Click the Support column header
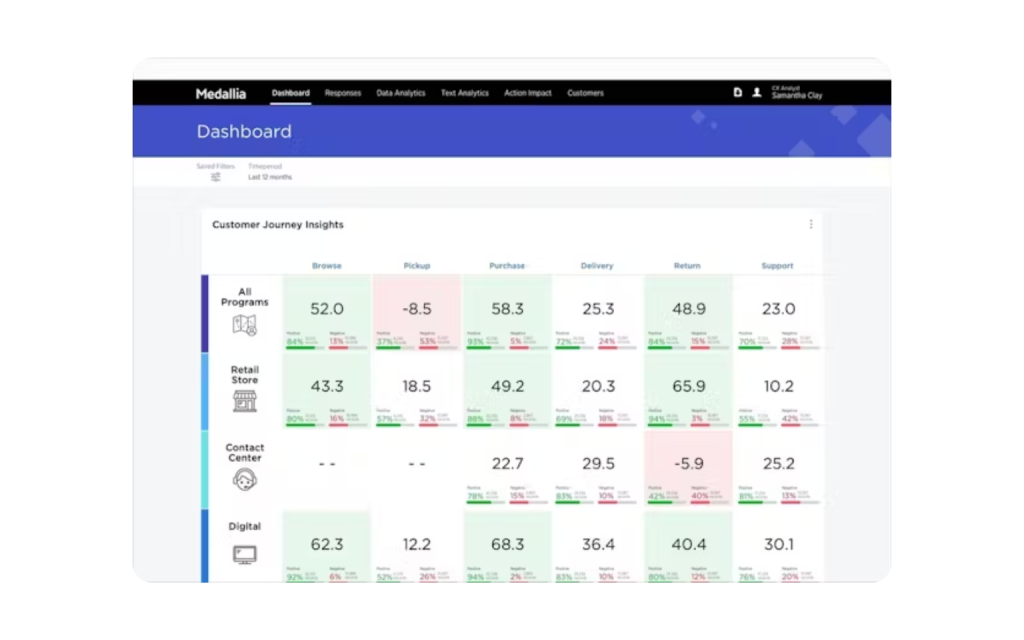Image resolution: width=1024 pixels, height=640 pixels. pos(777,266)
